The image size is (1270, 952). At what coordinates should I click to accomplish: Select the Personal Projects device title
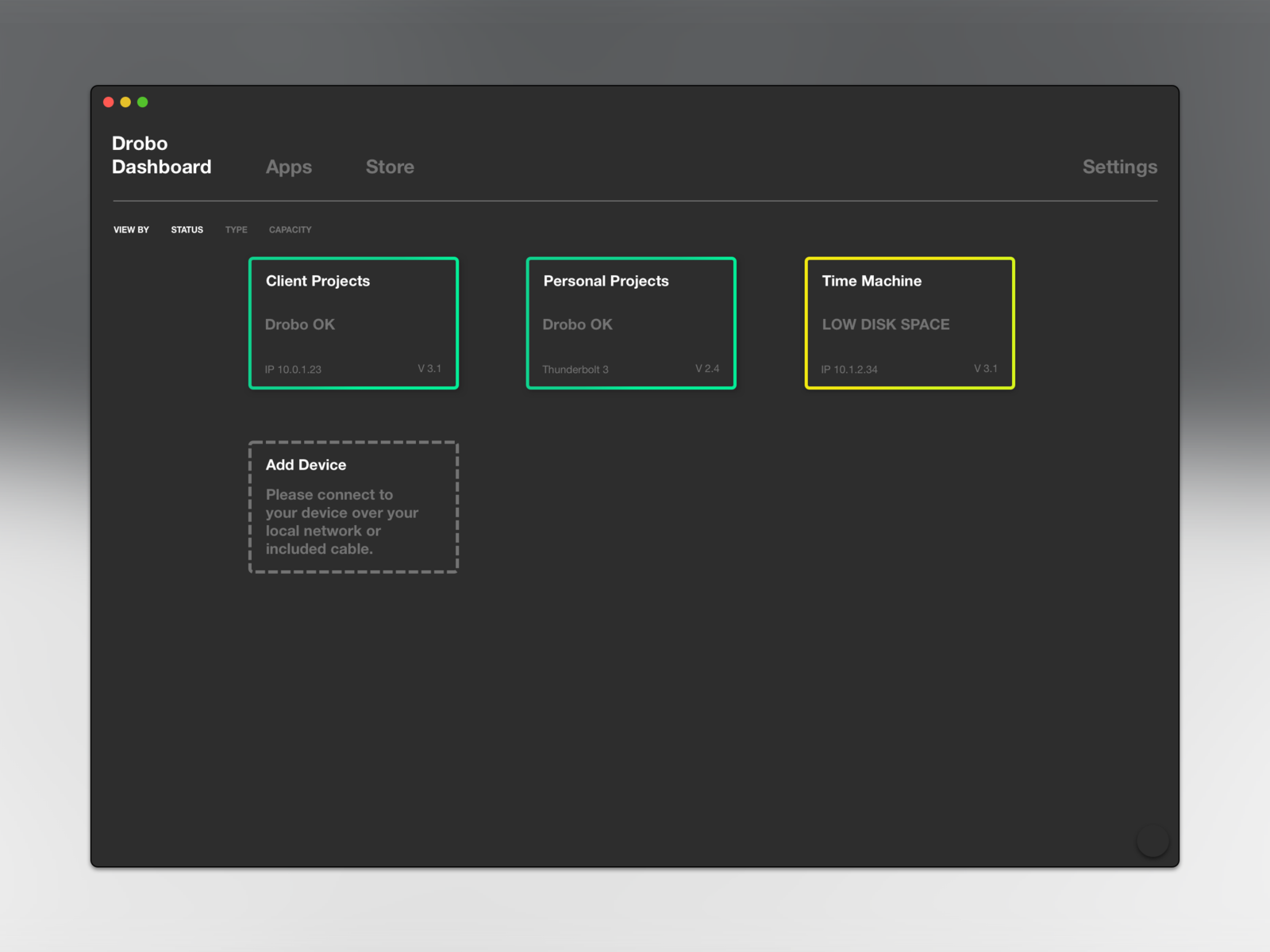point(606,281)
